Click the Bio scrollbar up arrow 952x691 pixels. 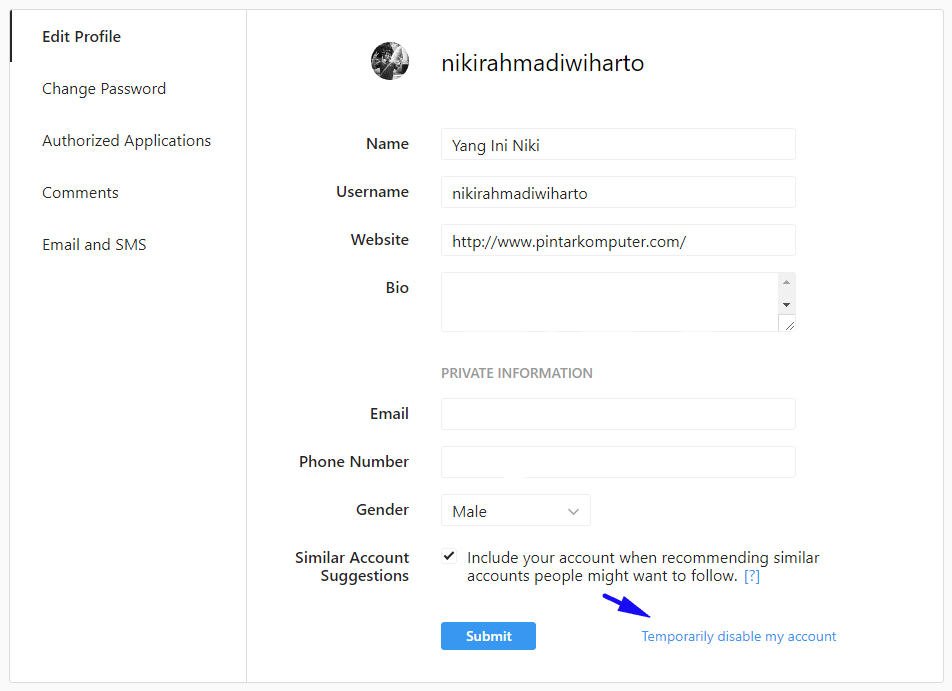click(x=786, y=282)
